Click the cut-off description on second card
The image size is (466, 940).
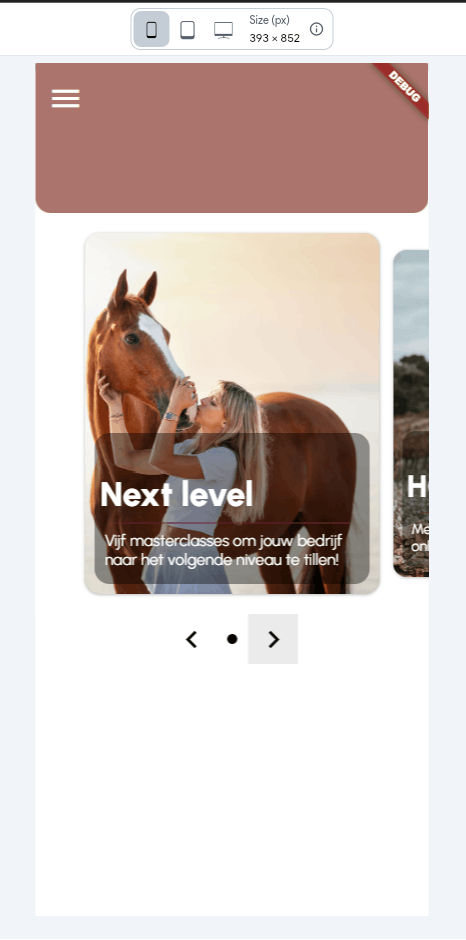click(x=420, y=538)
